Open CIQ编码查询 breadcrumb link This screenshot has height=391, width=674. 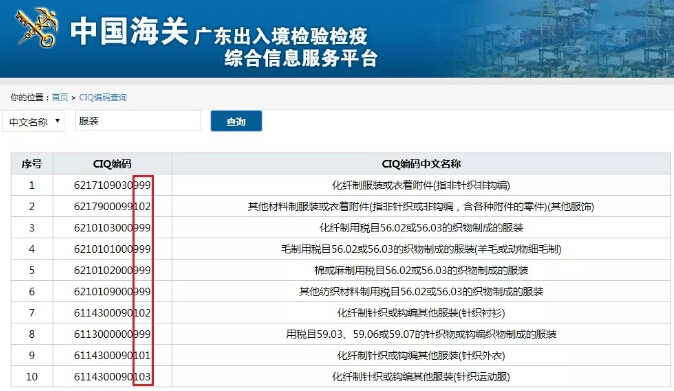[103, 97]
